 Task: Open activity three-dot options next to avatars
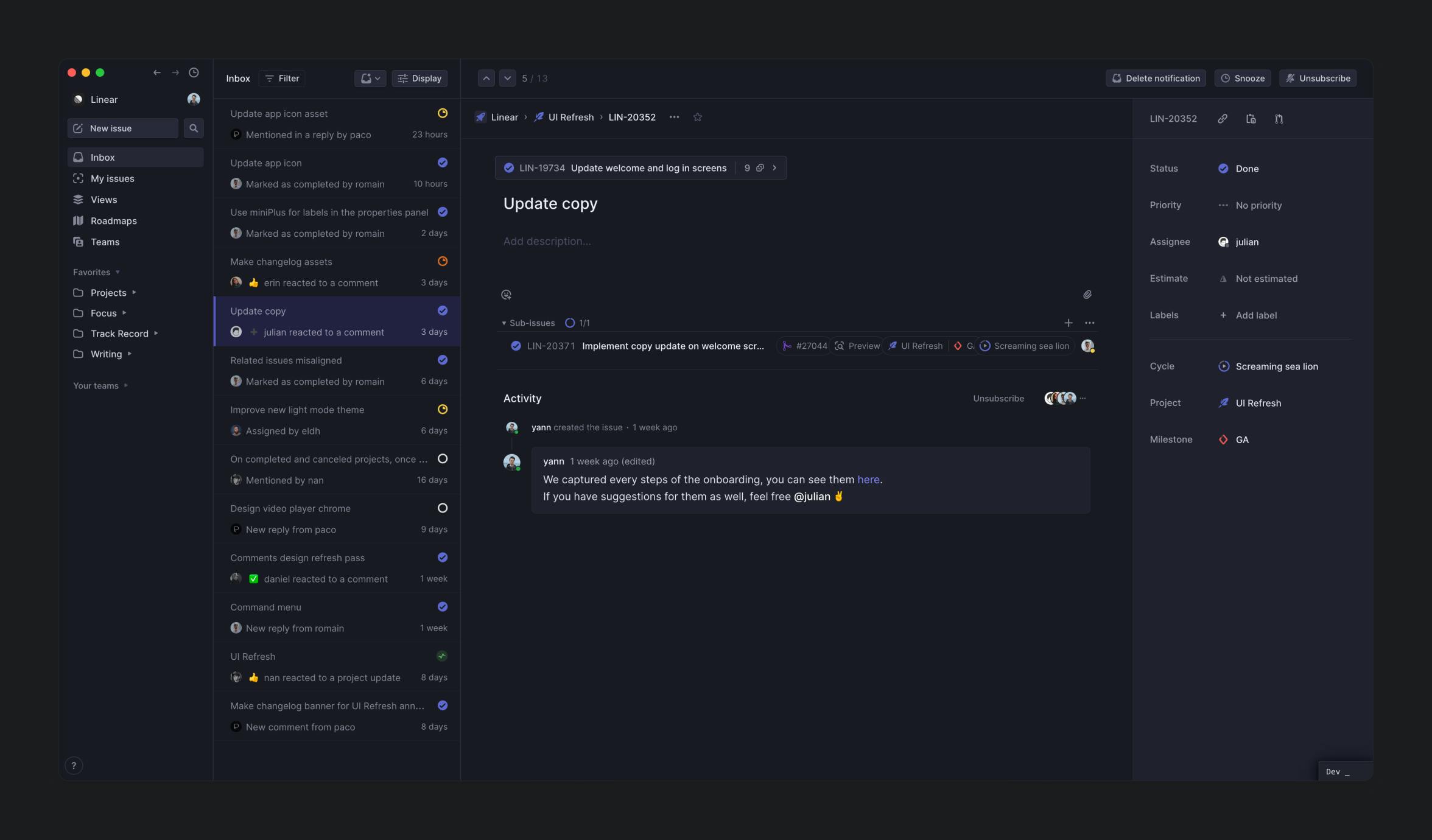coord(1083,398)
